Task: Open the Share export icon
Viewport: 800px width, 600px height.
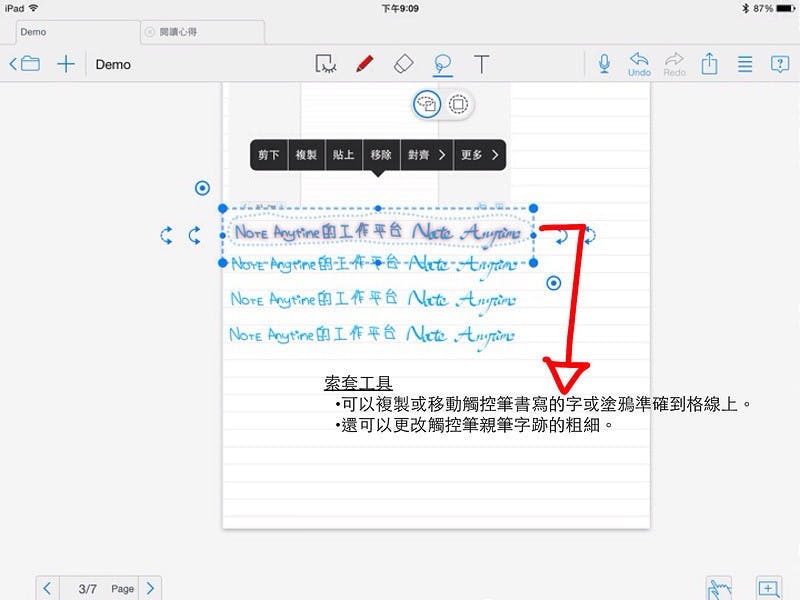Action: [x=709, y=64]
